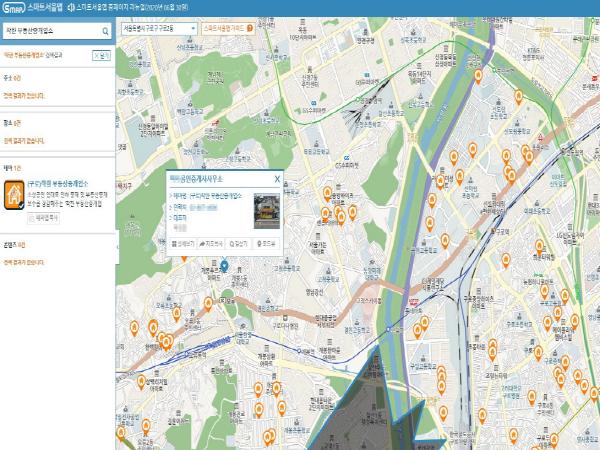
Task: Click the 지도복사 share button in popup
Action: (x=213, y=243)
